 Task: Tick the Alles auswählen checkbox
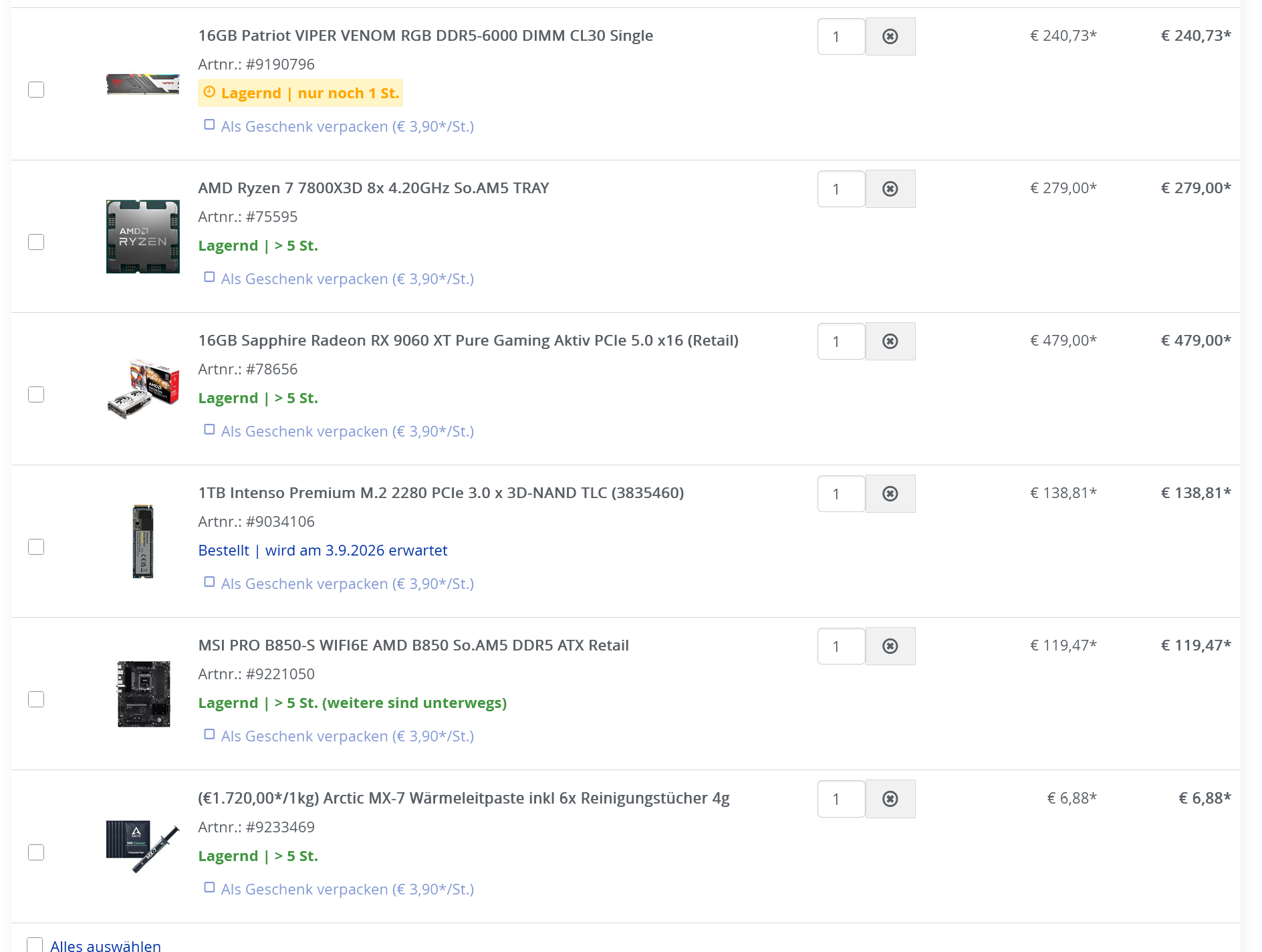click(35, 945)
